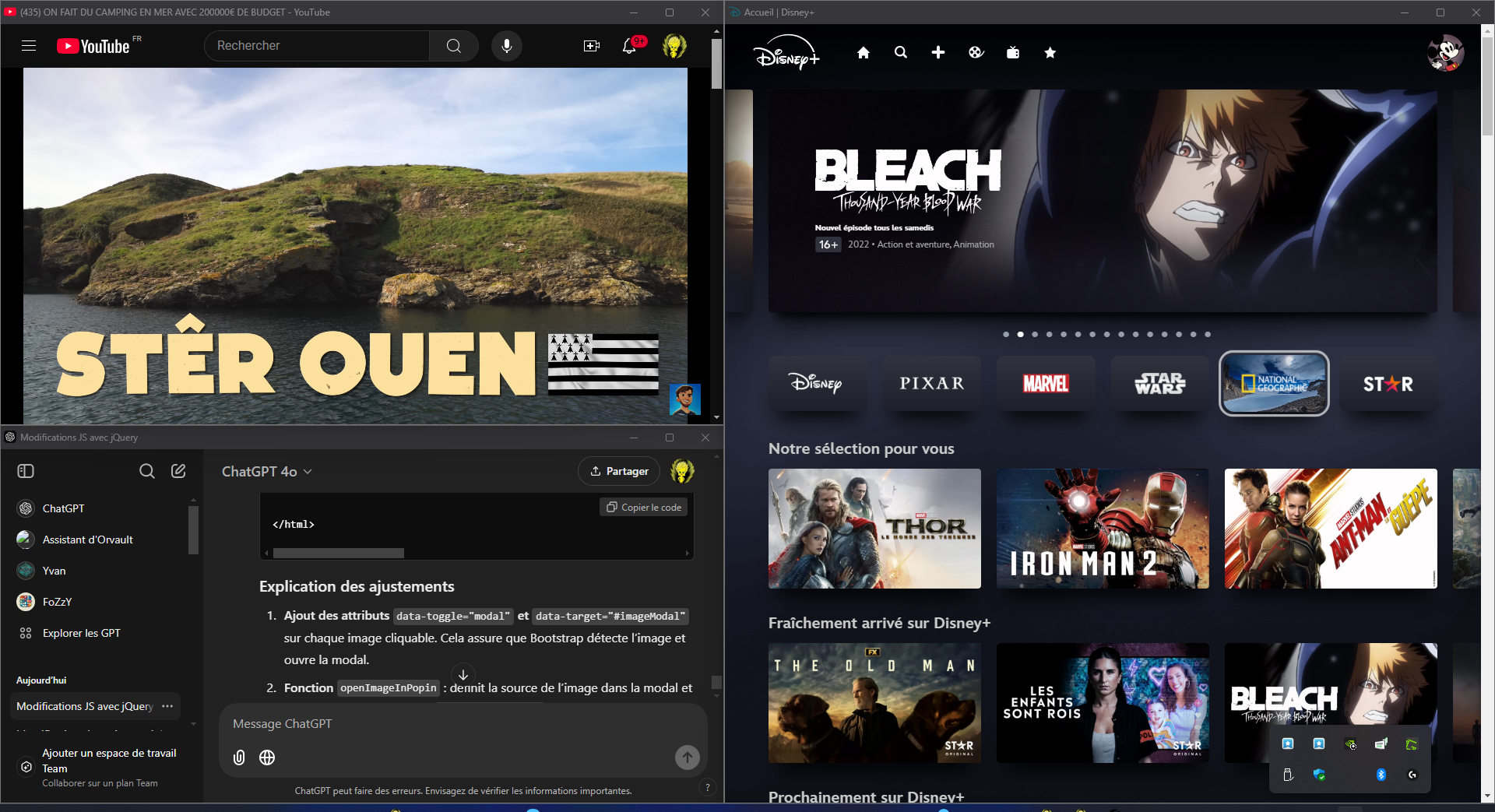Open the Pixar brand tile
1495x812 pixels.
(931, 384)
